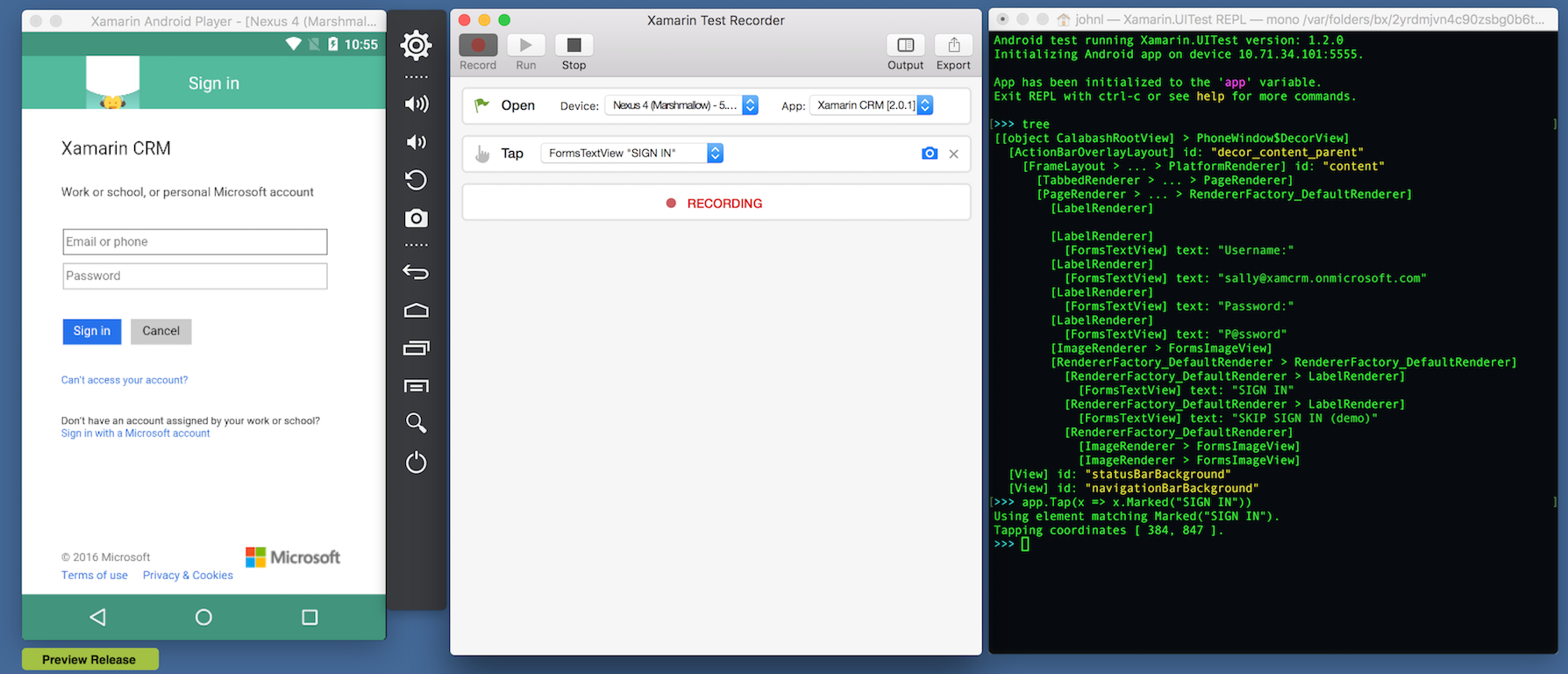
Task: Click "sally@xamcrm.onmicrosoft.com" text in terminal
Action: coord(1322,278)
